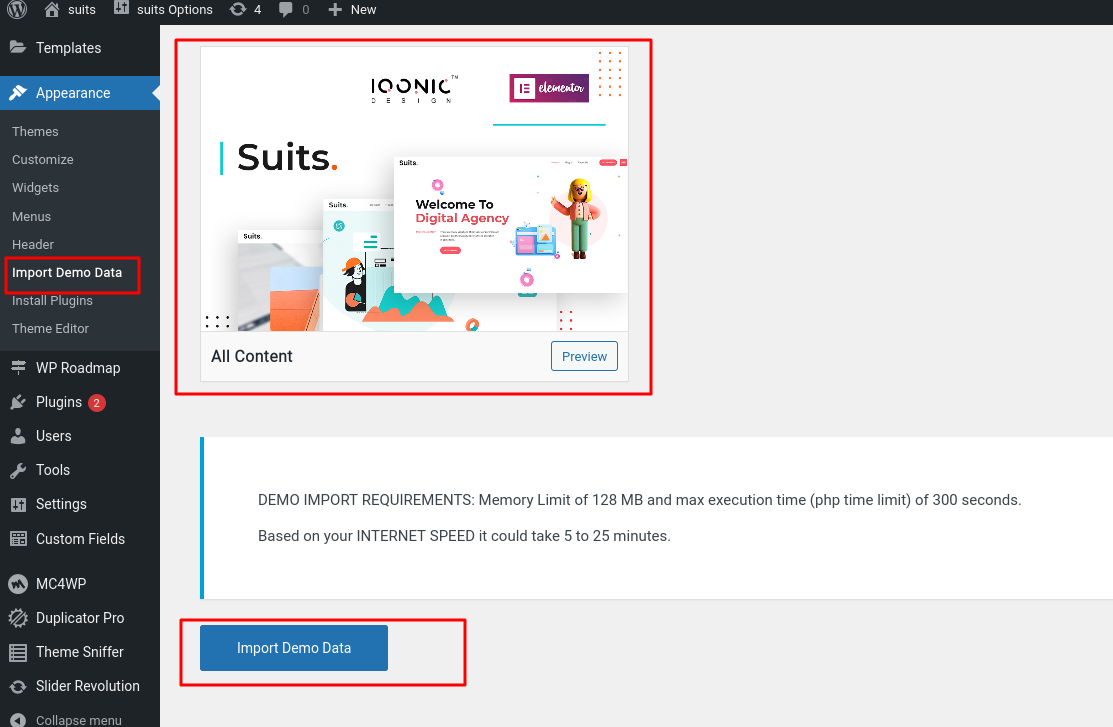Open Install Plugins submenu item

click(53, 300)
